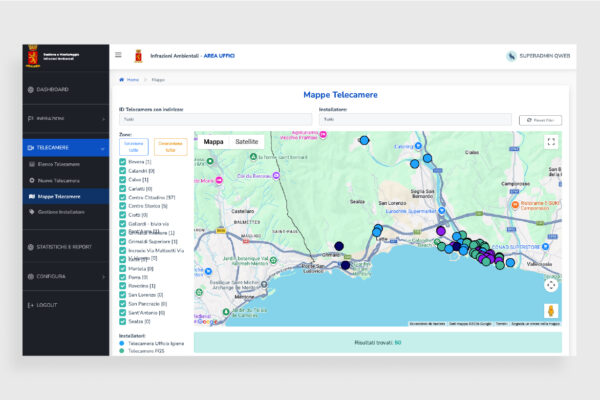Image resolution: width=600 pixels, height=400 pixels.
Task: Toggle map fullscreen view
Action: (x=551, y=142)
